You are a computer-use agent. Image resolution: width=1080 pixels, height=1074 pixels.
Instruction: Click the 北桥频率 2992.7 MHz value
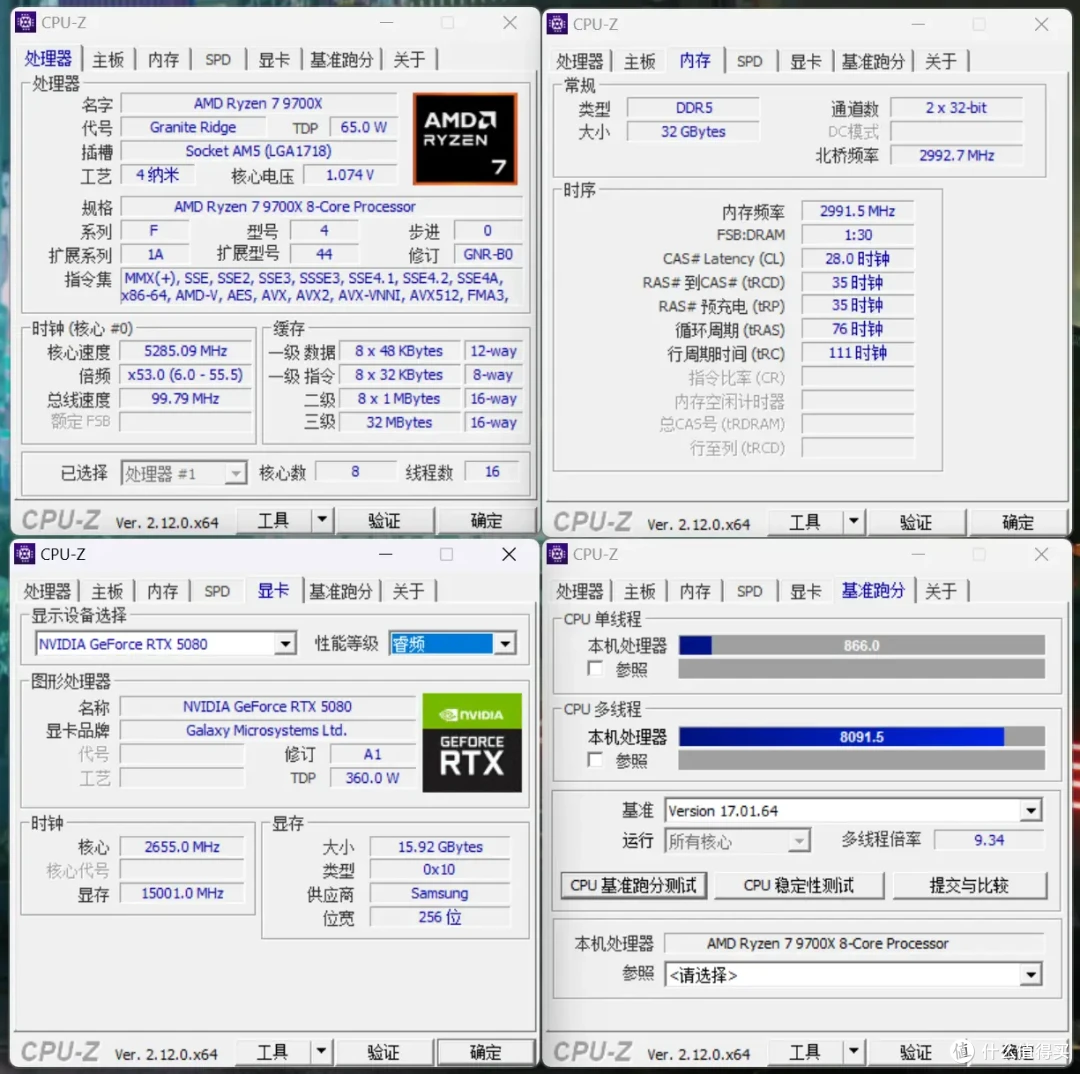[x=957, y=155]
